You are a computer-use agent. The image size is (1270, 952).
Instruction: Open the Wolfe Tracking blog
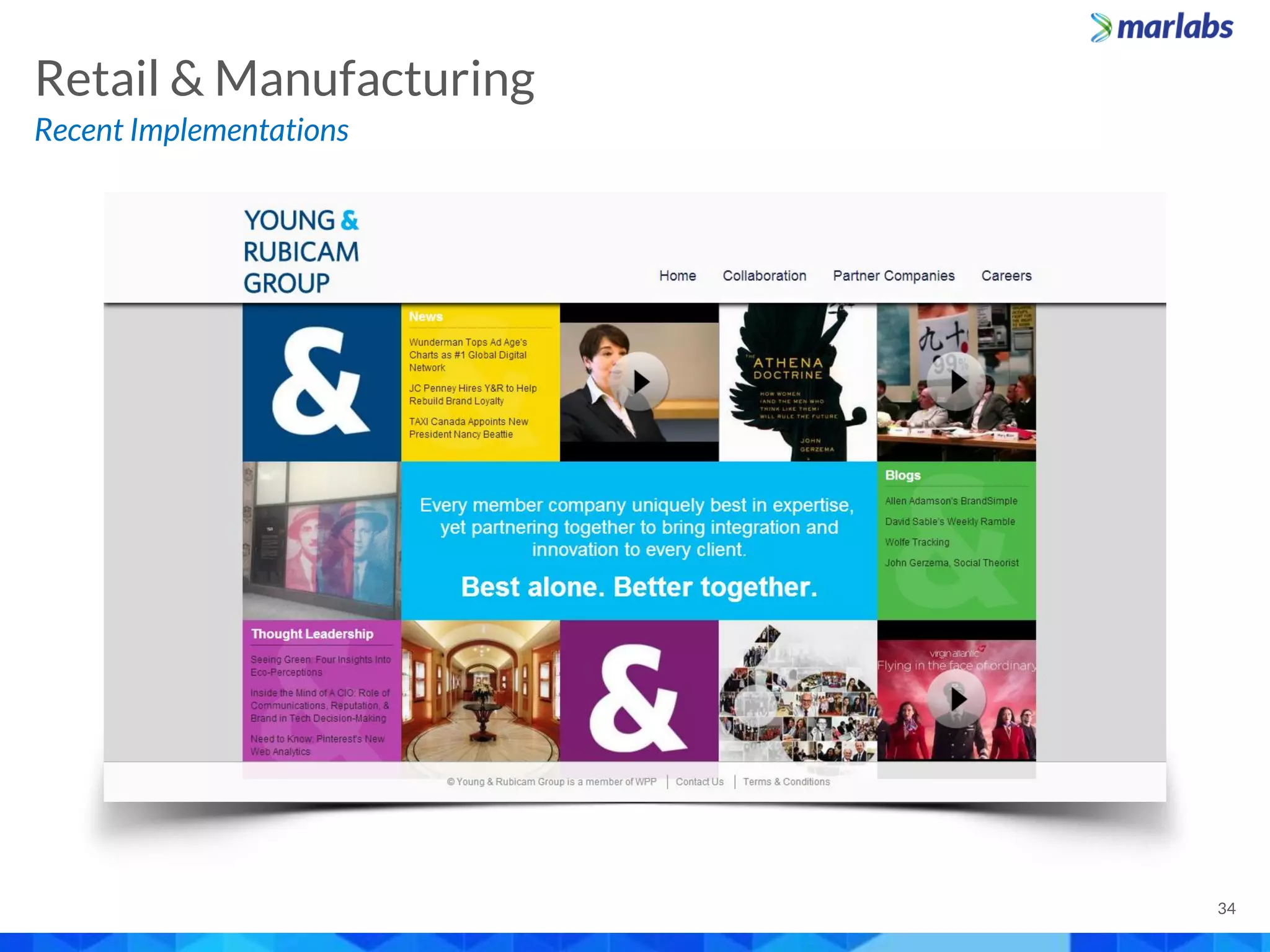pyautogui.click(x=917, y=542)
